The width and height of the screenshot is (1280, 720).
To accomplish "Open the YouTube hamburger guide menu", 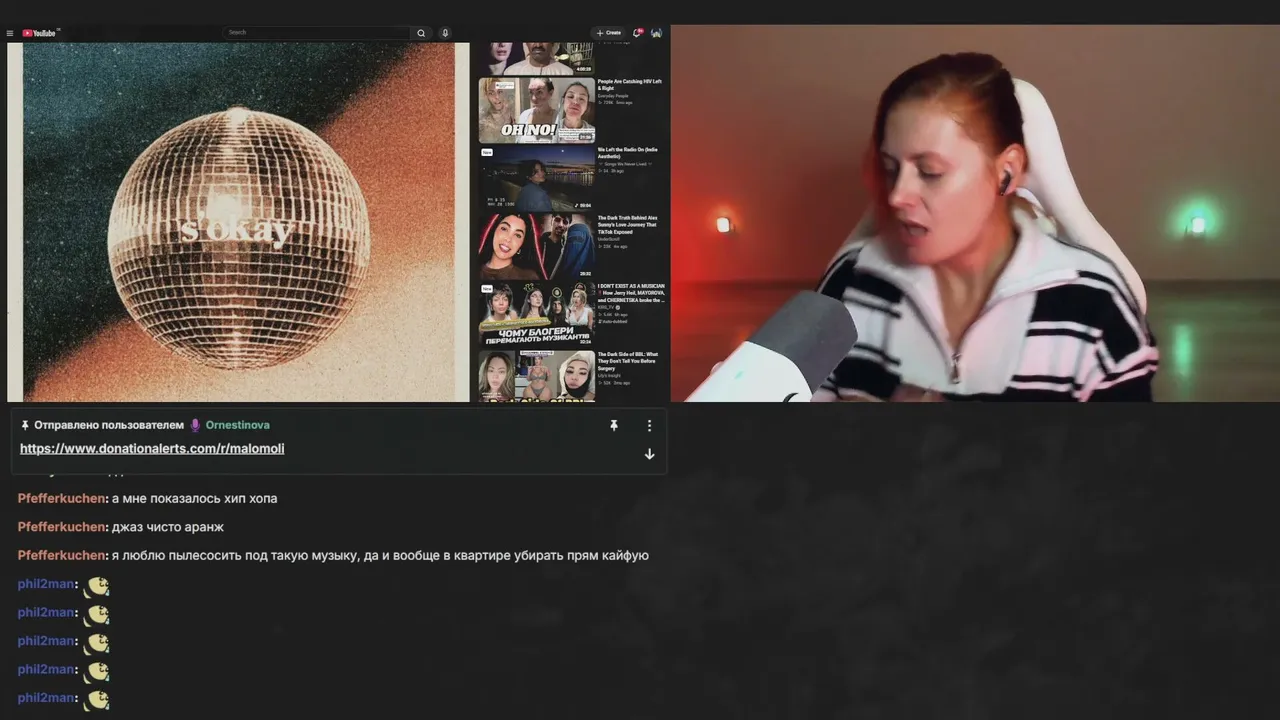I will pos(10,33).
